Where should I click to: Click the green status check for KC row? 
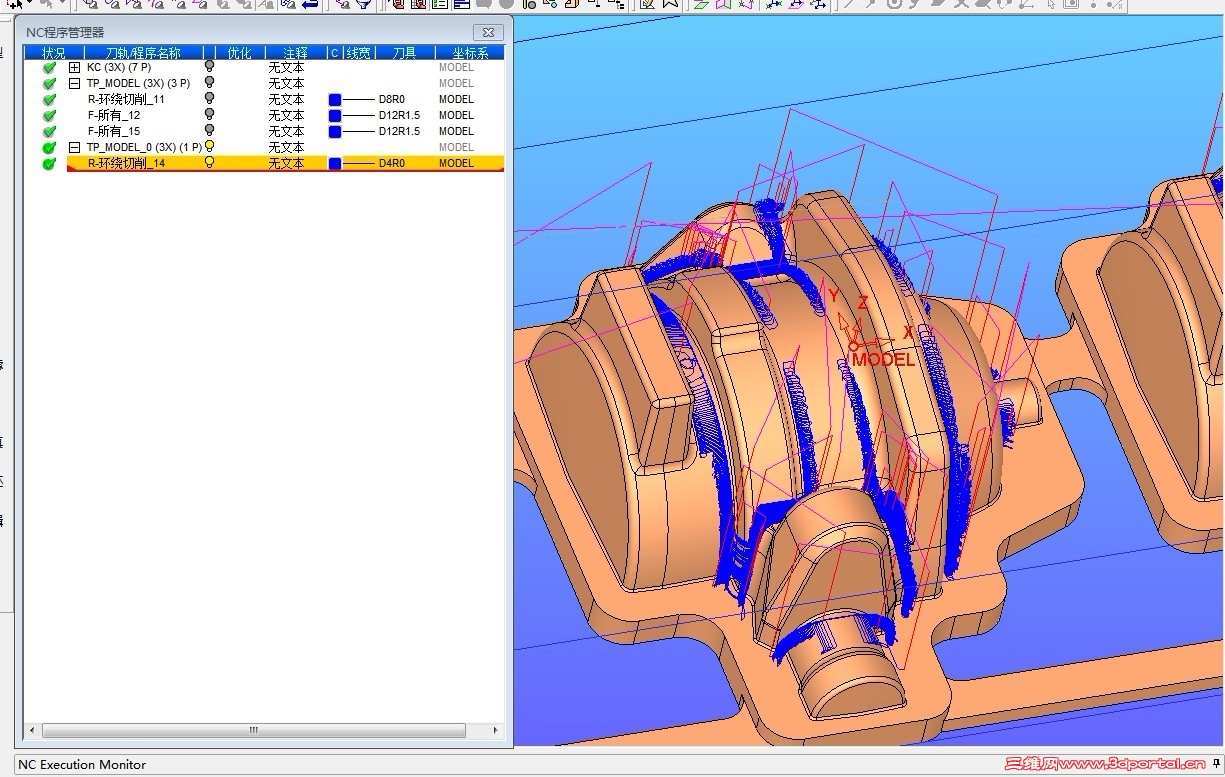pos(49,68)
